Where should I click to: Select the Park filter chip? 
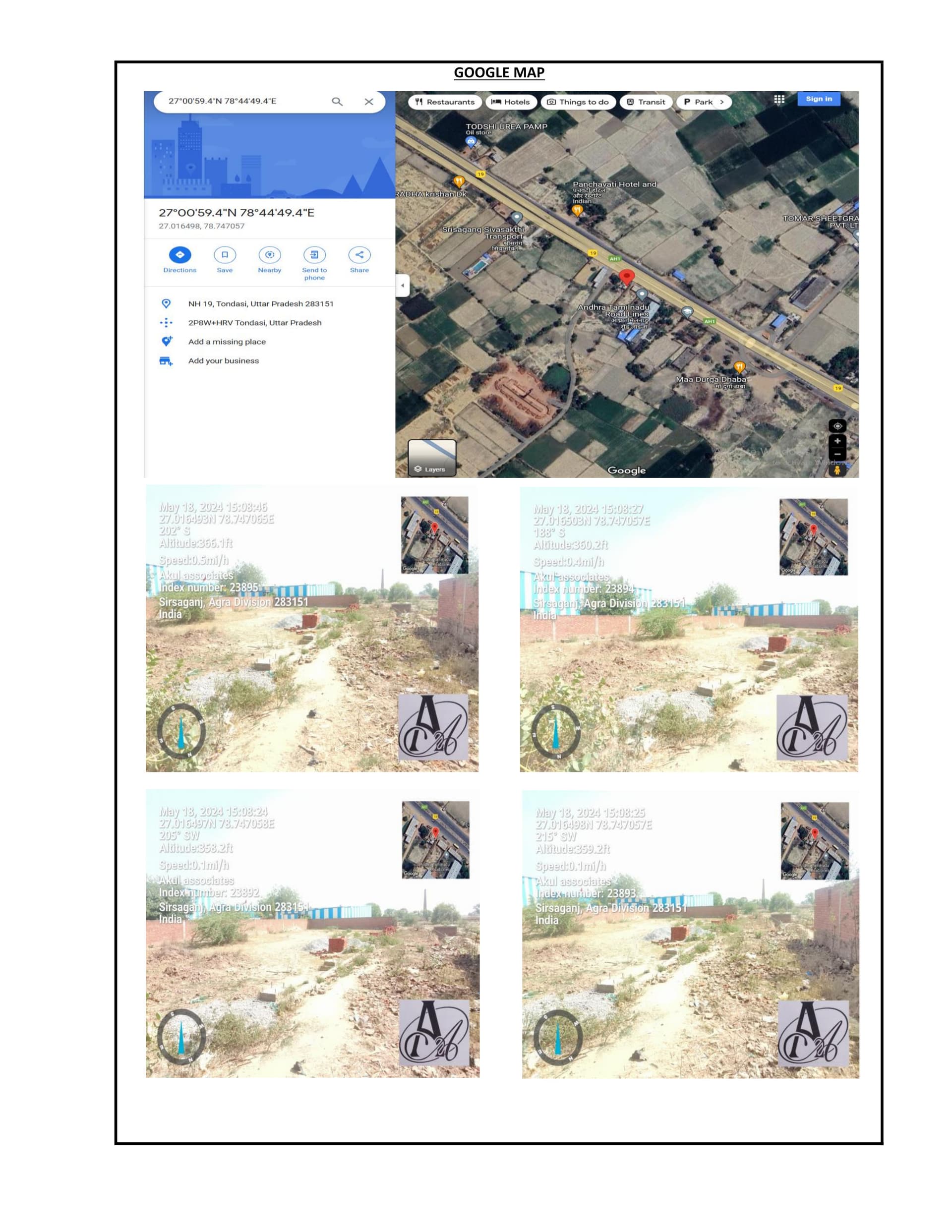coord(698,102)
